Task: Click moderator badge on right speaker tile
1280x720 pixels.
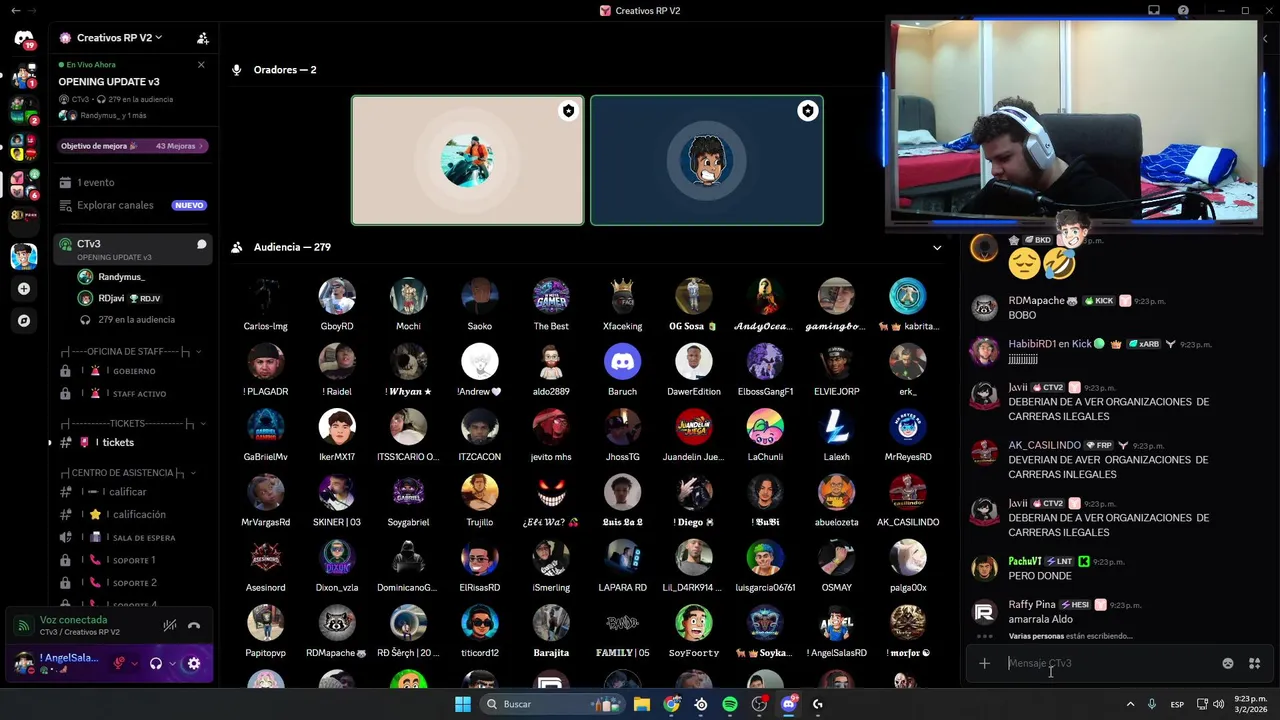Action: (x=807, y=111)
